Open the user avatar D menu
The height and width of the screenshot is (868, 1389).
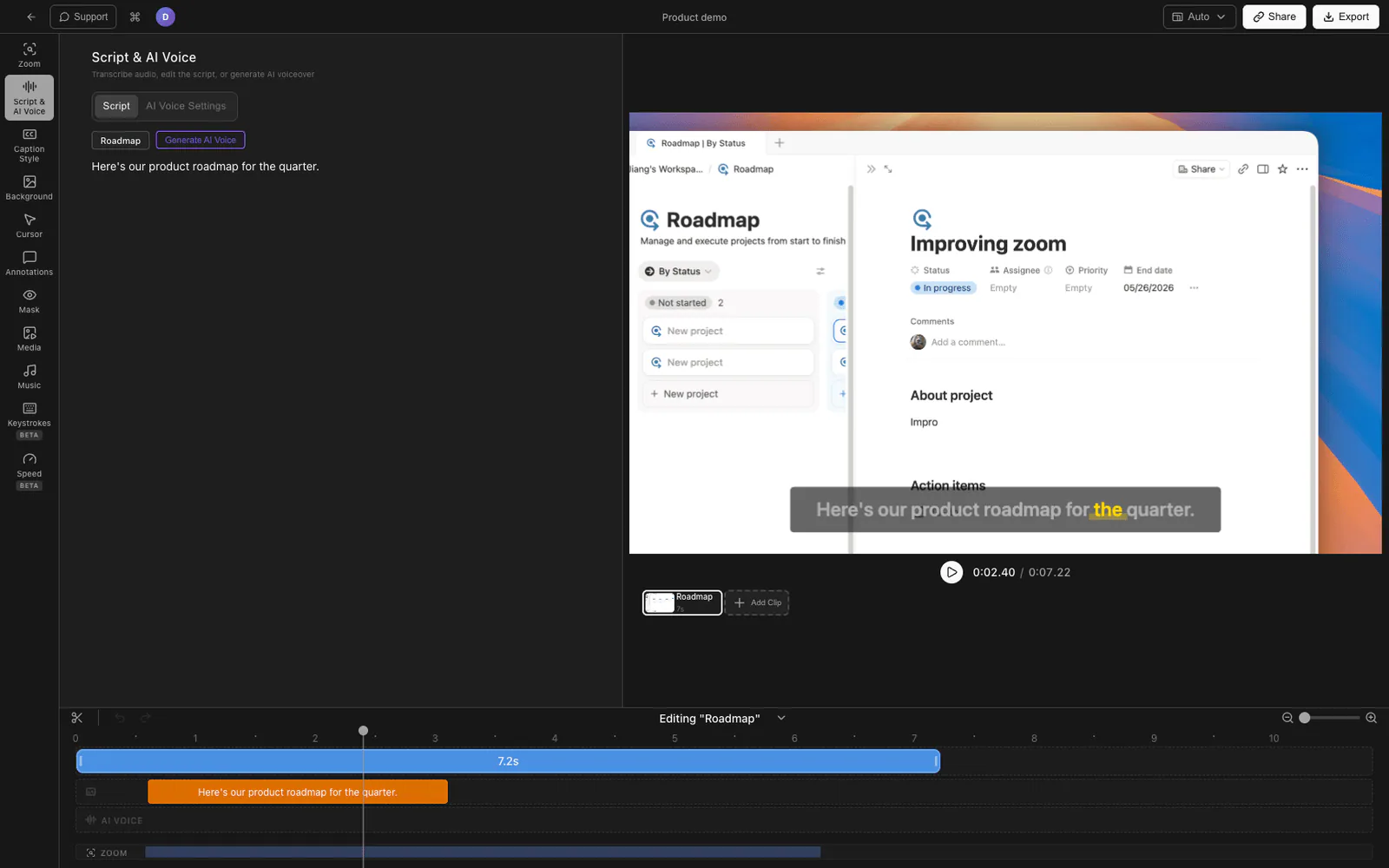(165, 16)
